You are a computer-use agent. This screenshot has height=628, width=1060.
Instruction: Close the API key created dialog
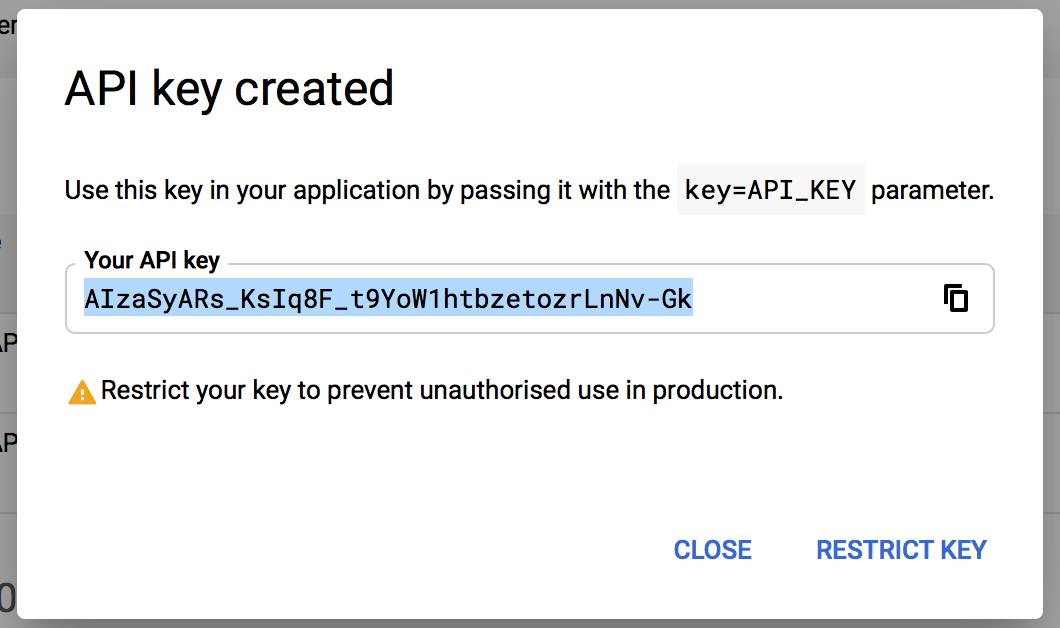[x=713, y=550]
